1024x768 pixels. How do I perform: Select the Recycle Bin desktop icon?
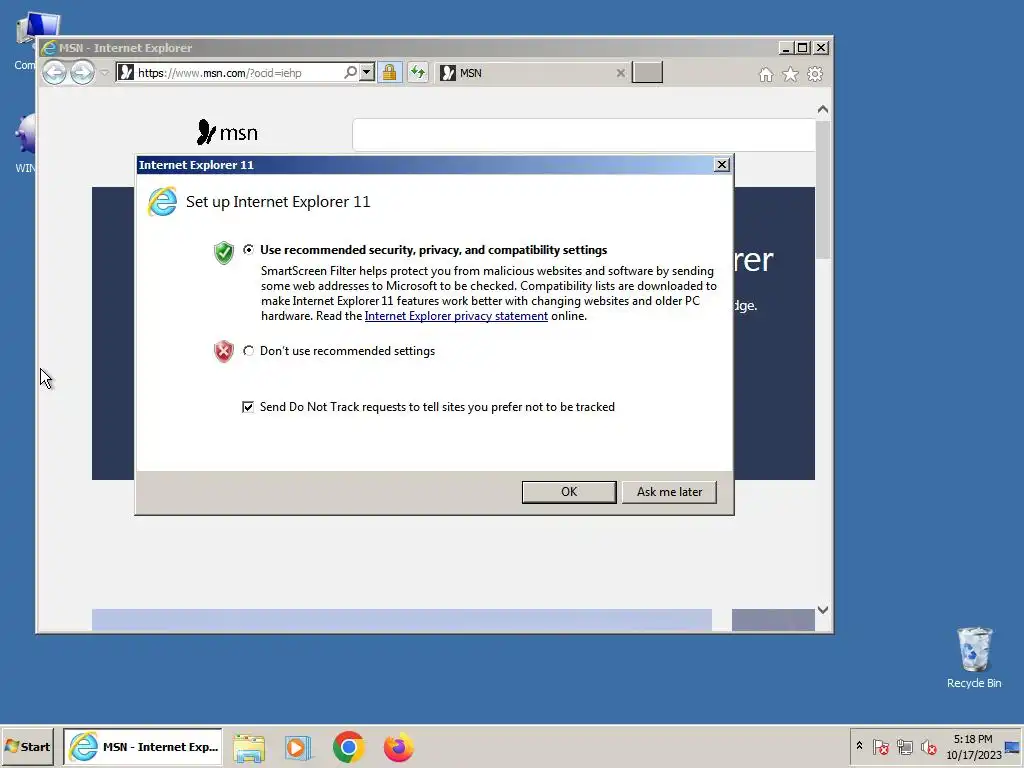[974, 658]
